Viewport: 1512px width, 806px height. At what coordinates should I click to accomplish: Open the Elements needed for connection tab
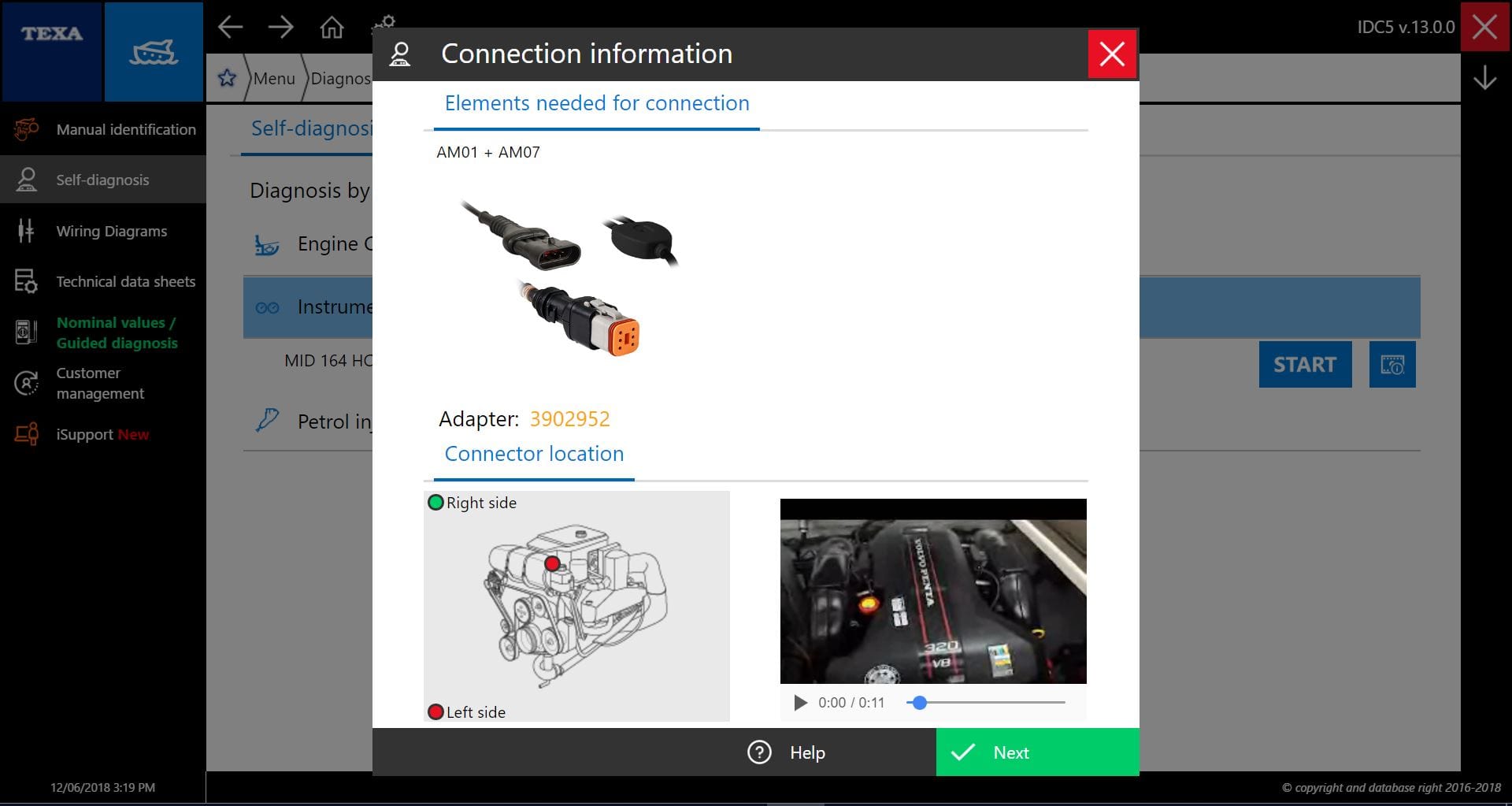[597, 103]
